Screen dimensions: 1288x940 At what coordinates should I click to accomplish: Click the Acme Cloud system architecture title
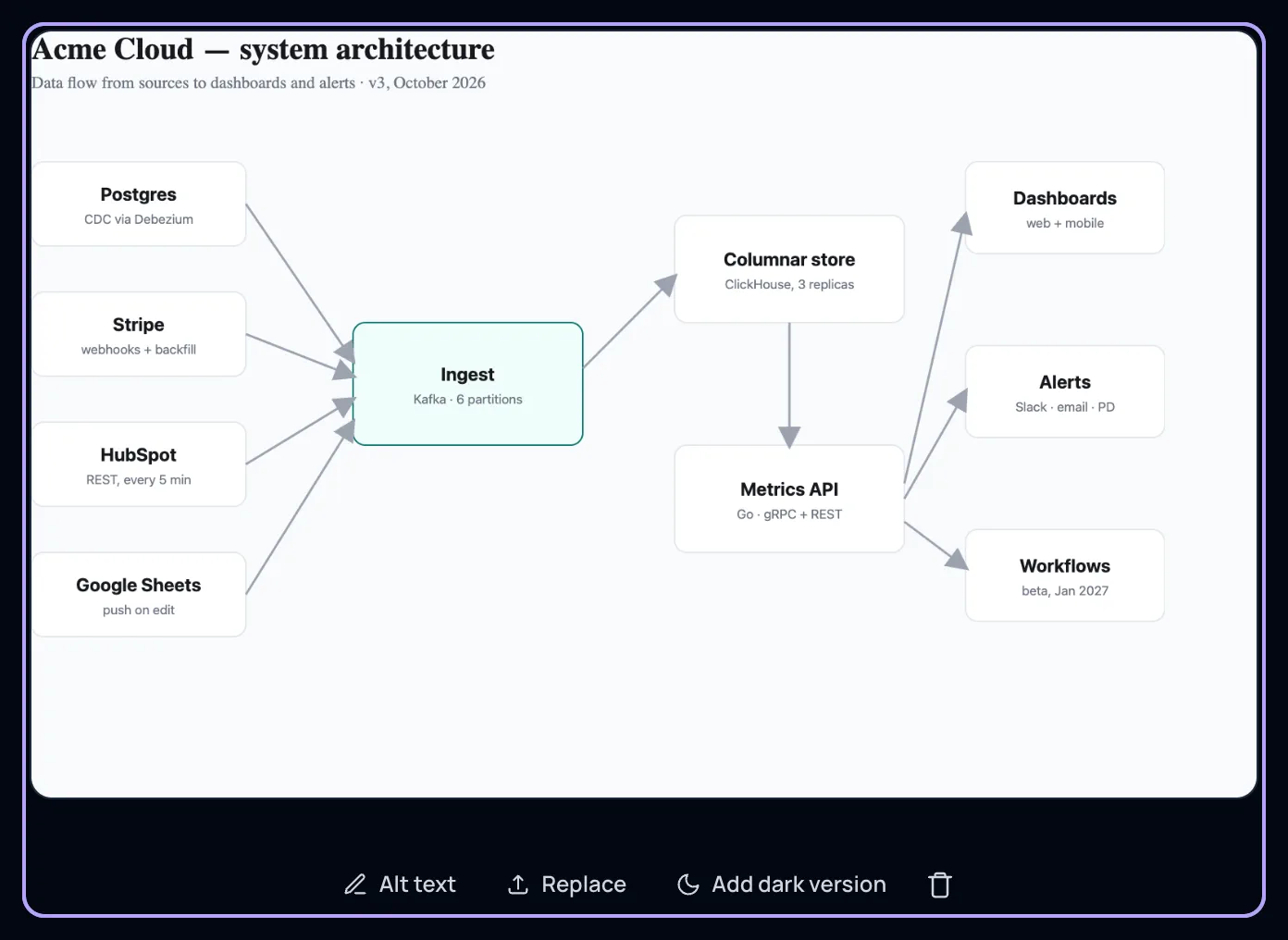pyautogui.click(x=263, y=49)
